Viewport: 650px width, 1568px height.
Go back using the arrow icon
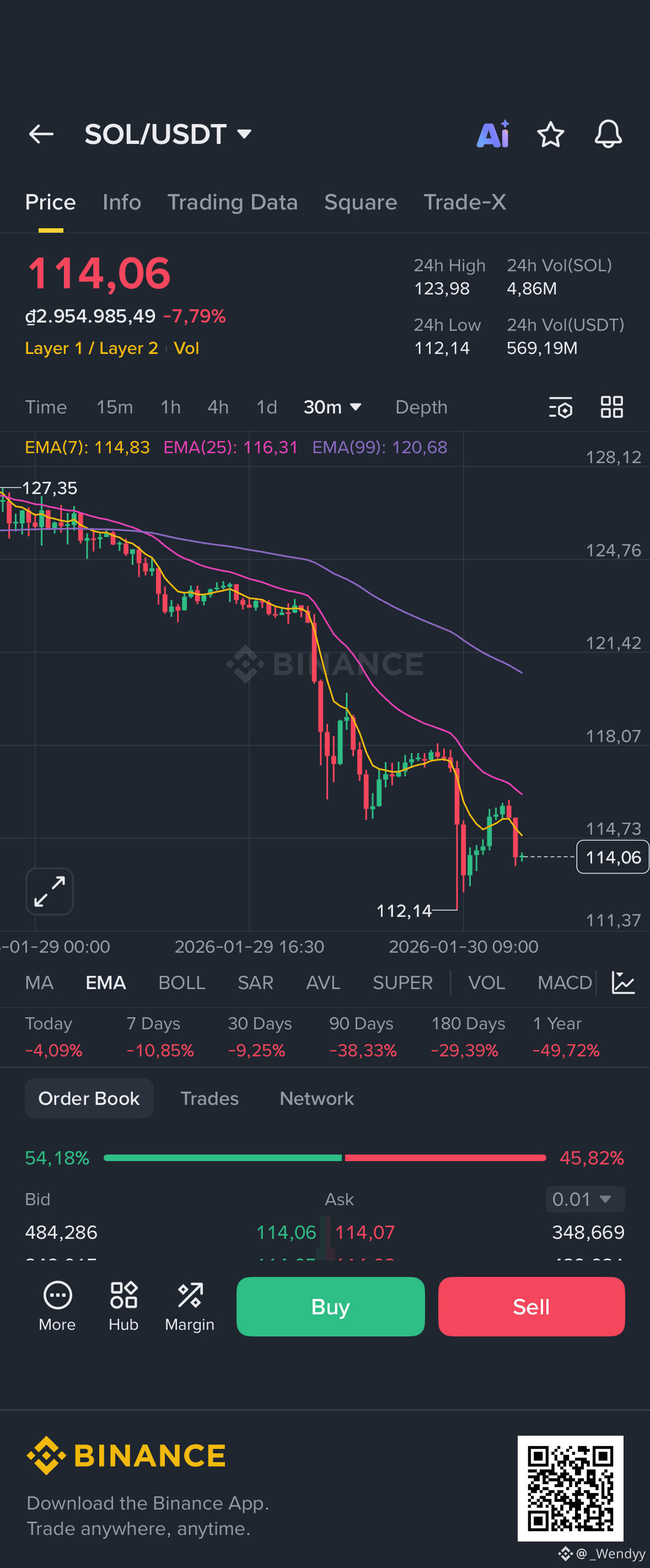coord(41,135)
